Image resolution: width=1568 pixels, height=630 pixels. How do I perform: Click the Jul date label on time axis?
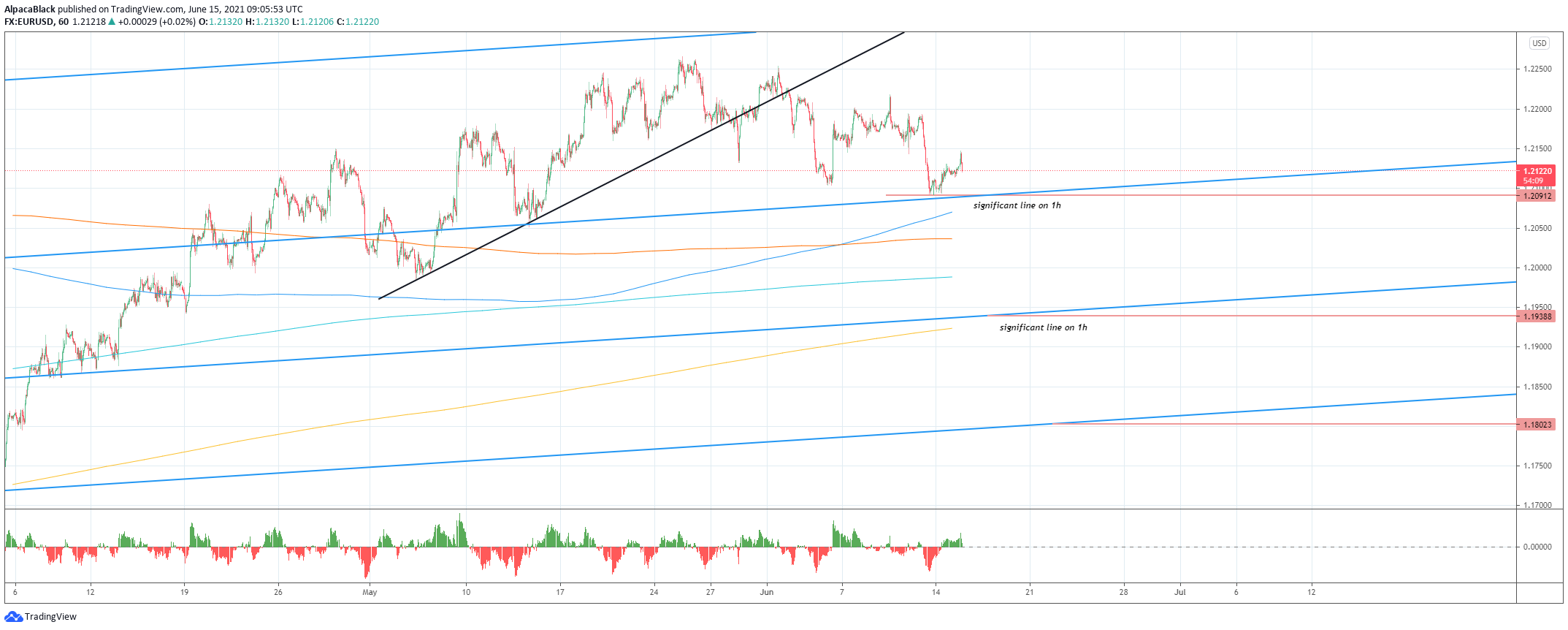1179,593
